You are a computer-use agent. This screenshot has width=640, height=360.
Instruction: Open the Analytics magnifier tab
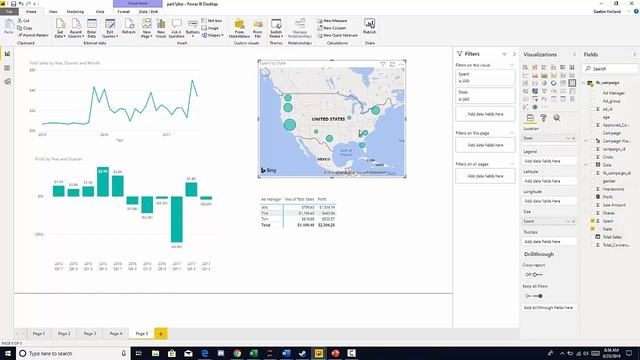pos(557,118)
